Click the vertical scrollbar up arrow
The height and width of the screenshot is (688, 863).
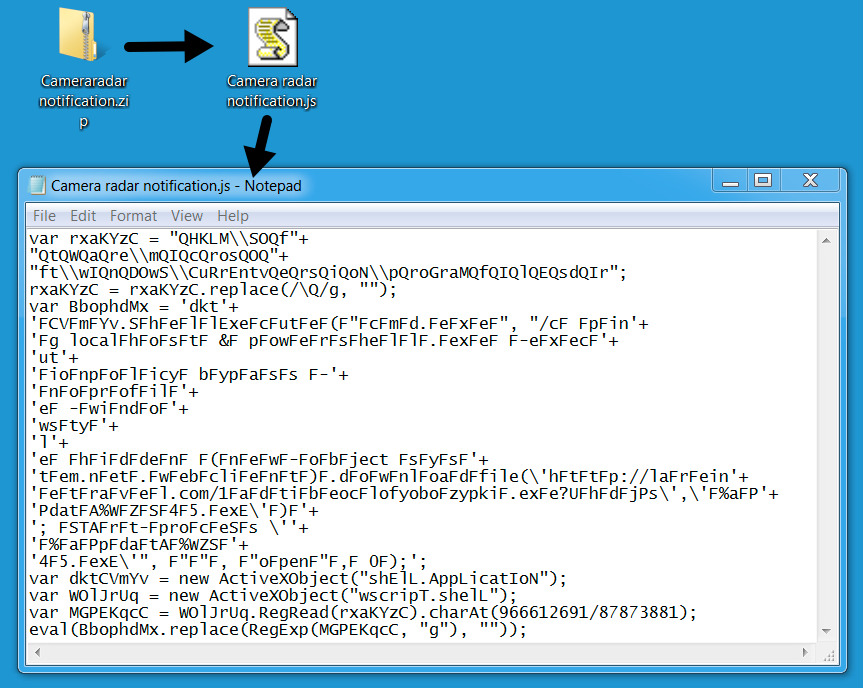pos(826,241)
